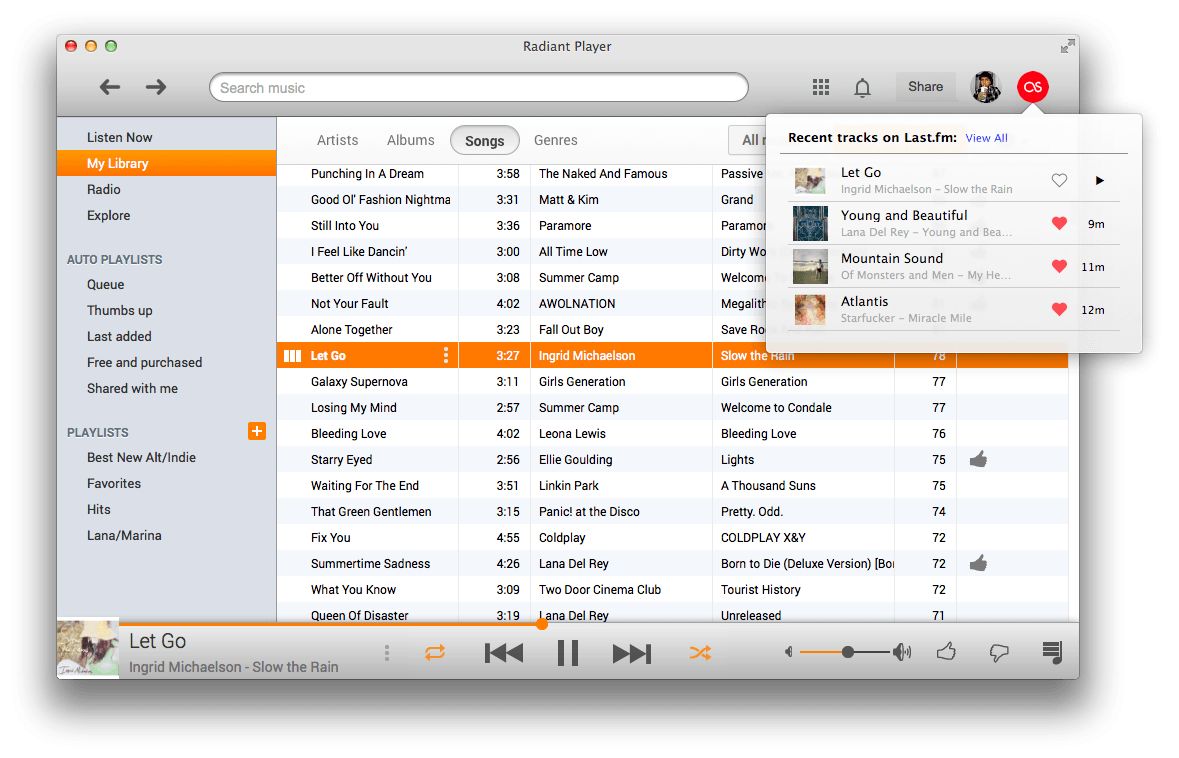Viewport: 1179px width, 758px height.
Task: Open the Last.fm account icon
Action: coord(1033,87)
